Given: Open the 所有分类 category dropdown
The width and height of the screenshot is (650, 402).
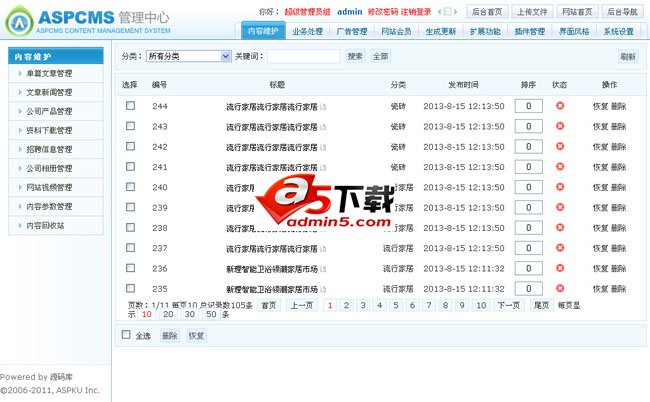Looking at the screenshot, I should pyautogui.click(x=189, y=56).
